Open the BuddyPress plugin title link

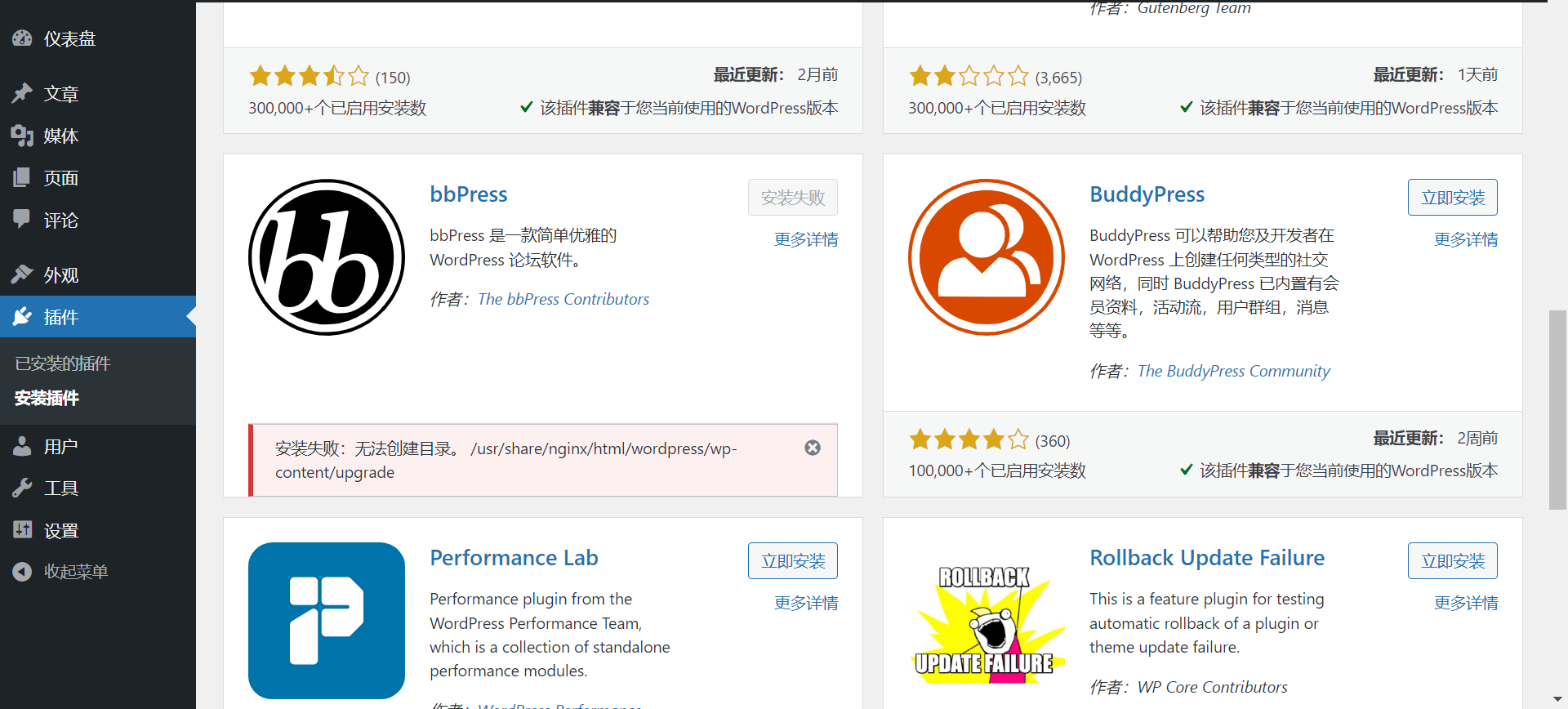click(x=1147, y=194)
